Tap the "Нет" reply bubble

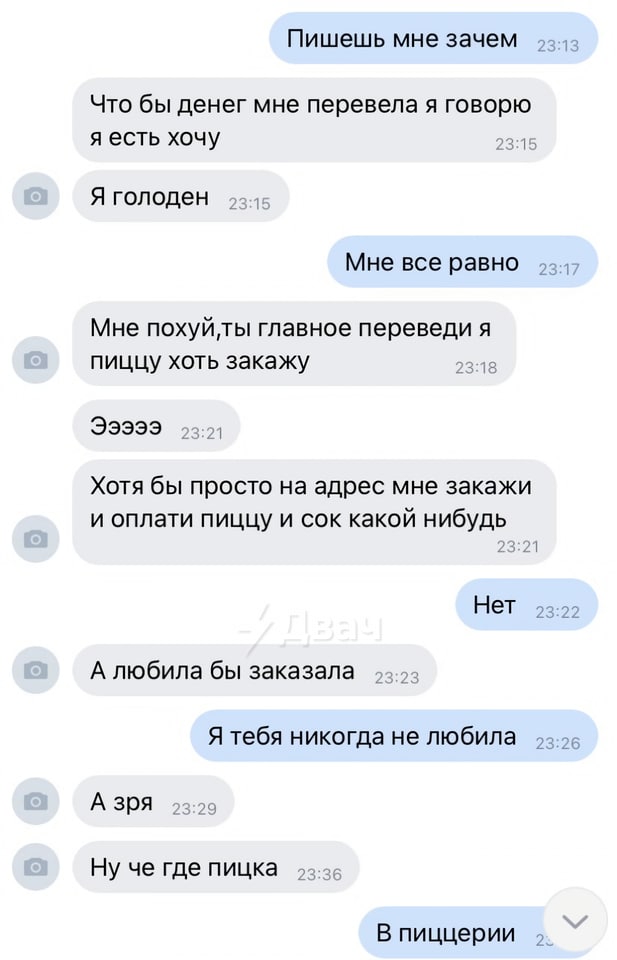(526, 605)
